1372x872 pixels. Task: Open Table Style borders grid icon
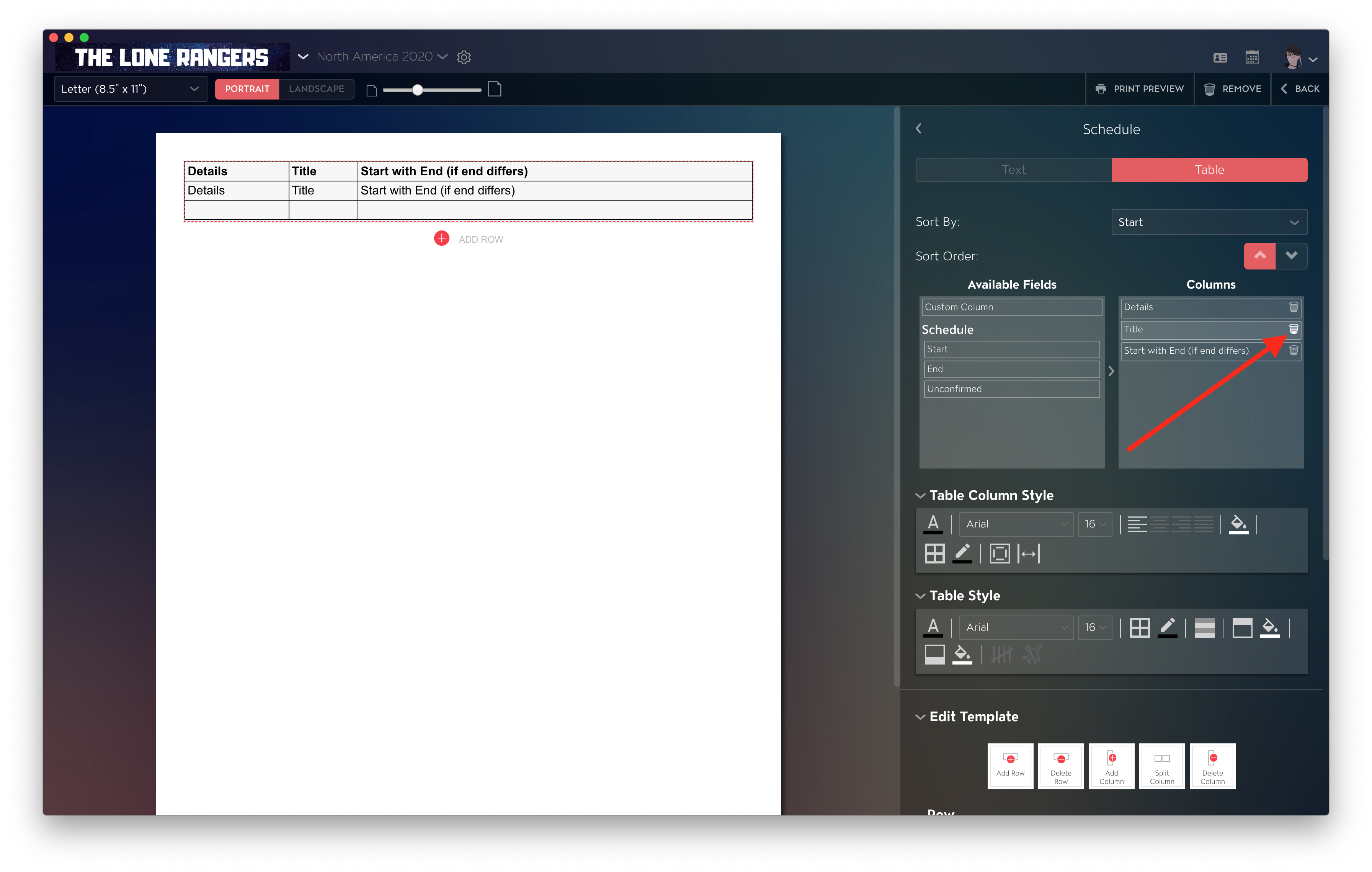(1140, 628)
